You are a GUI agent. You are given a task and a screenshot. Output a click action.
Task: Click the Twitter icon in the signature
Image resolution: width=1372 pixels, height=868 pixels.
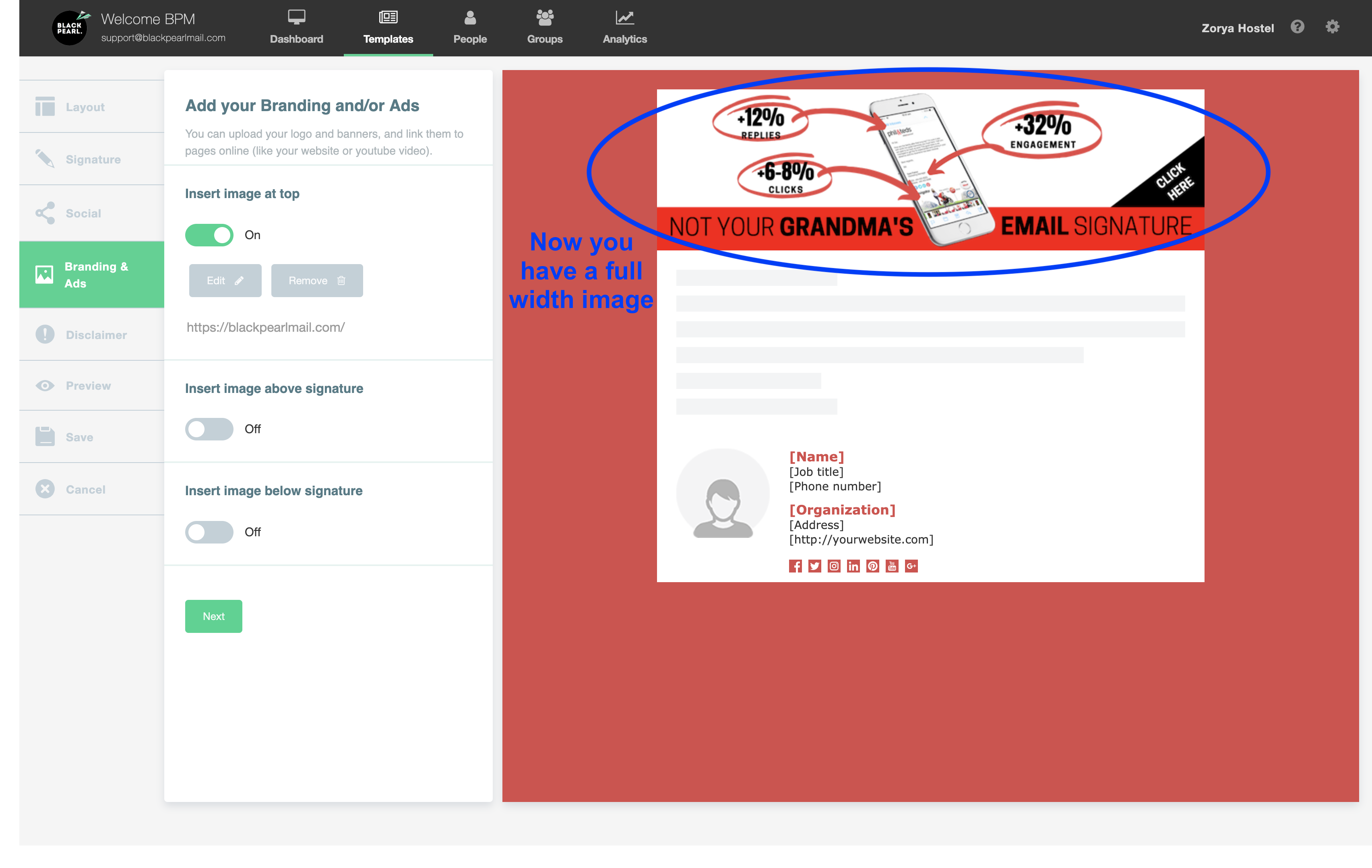tap(815, 566)
